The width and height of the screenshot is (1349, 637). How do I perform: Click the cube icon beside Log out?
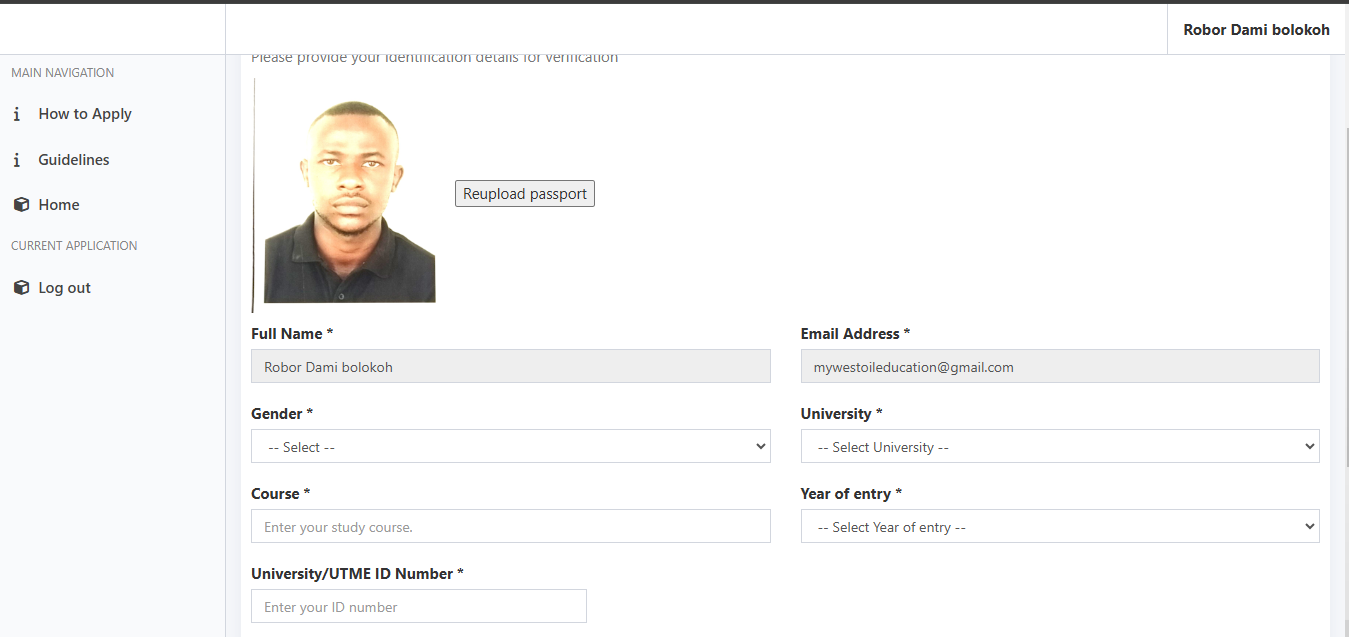pos(21,288)
